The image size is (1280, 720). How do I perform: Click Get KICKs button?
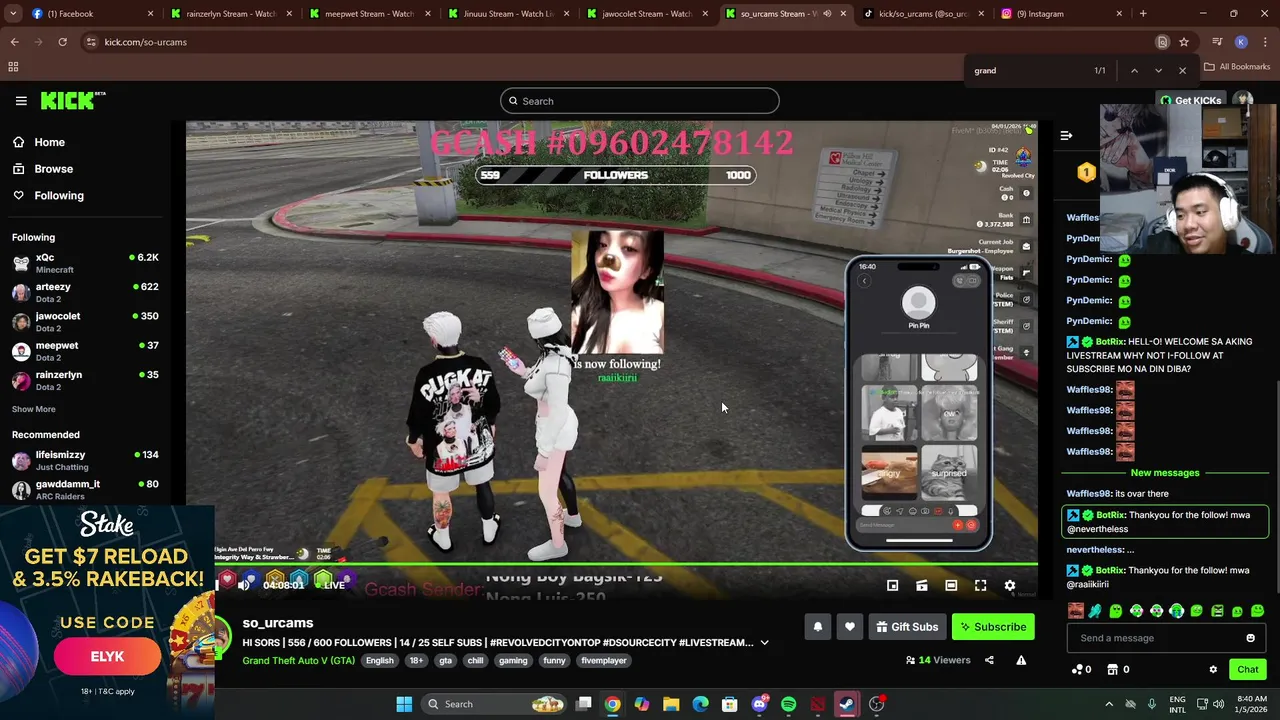tap(1190, 101)
